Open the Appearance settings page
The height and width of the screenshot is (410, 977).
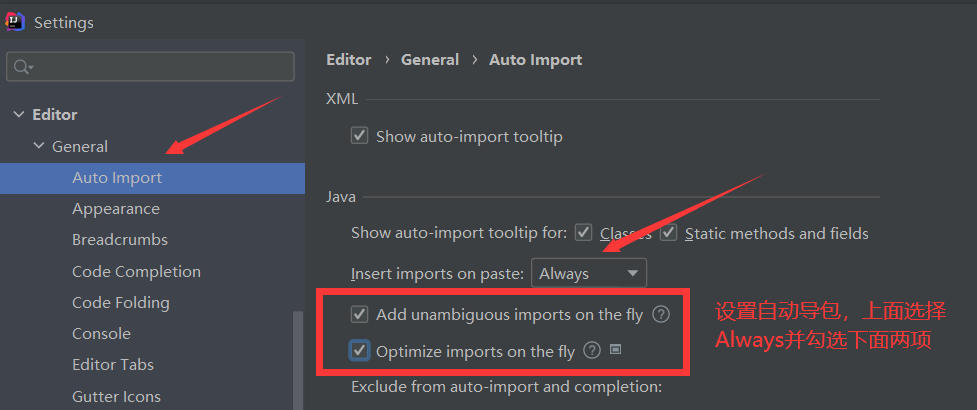(x=116, y=209)
